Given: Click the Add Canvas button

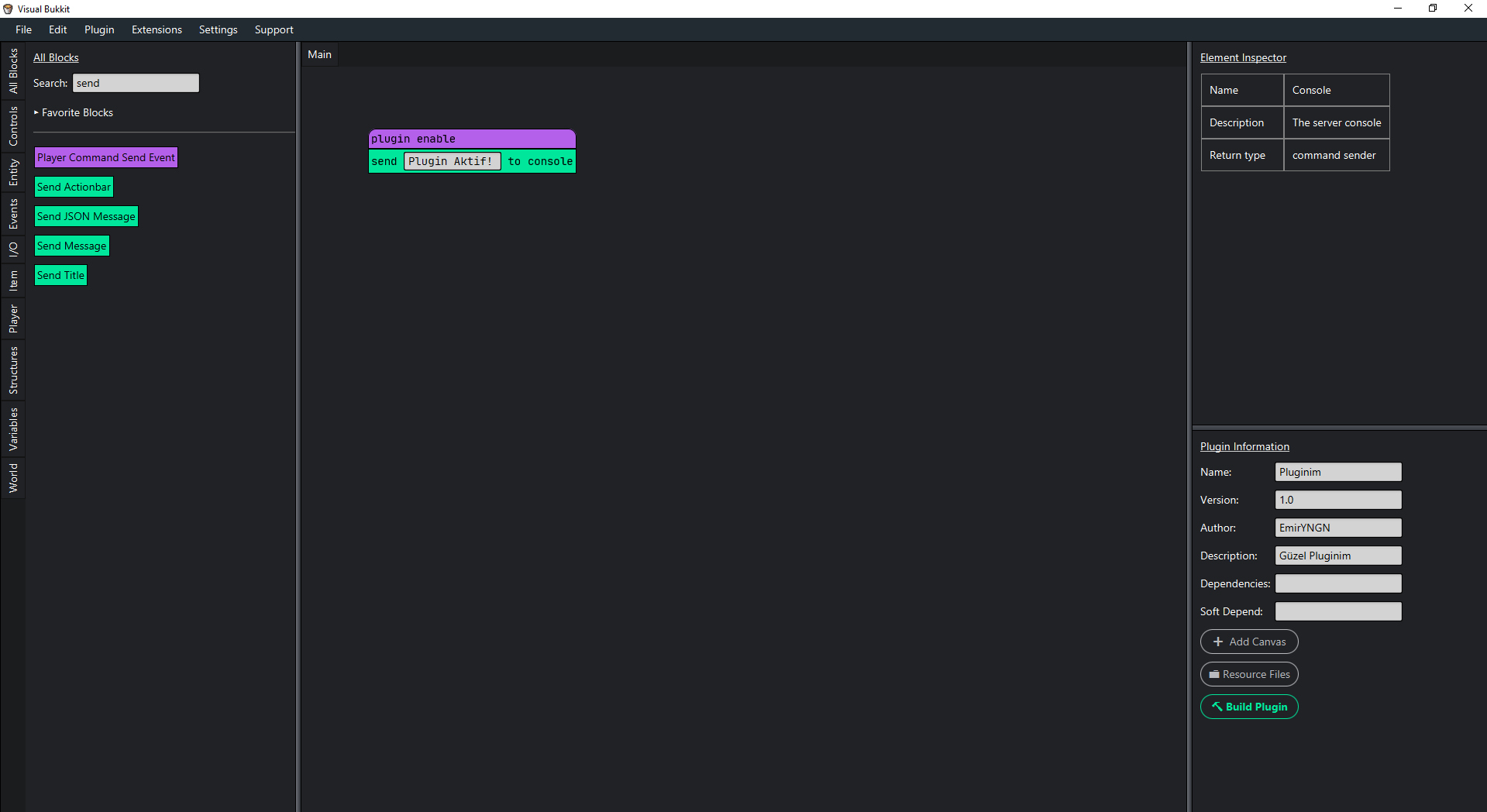Looking at the screenshot, I should tap(1249, 642).
